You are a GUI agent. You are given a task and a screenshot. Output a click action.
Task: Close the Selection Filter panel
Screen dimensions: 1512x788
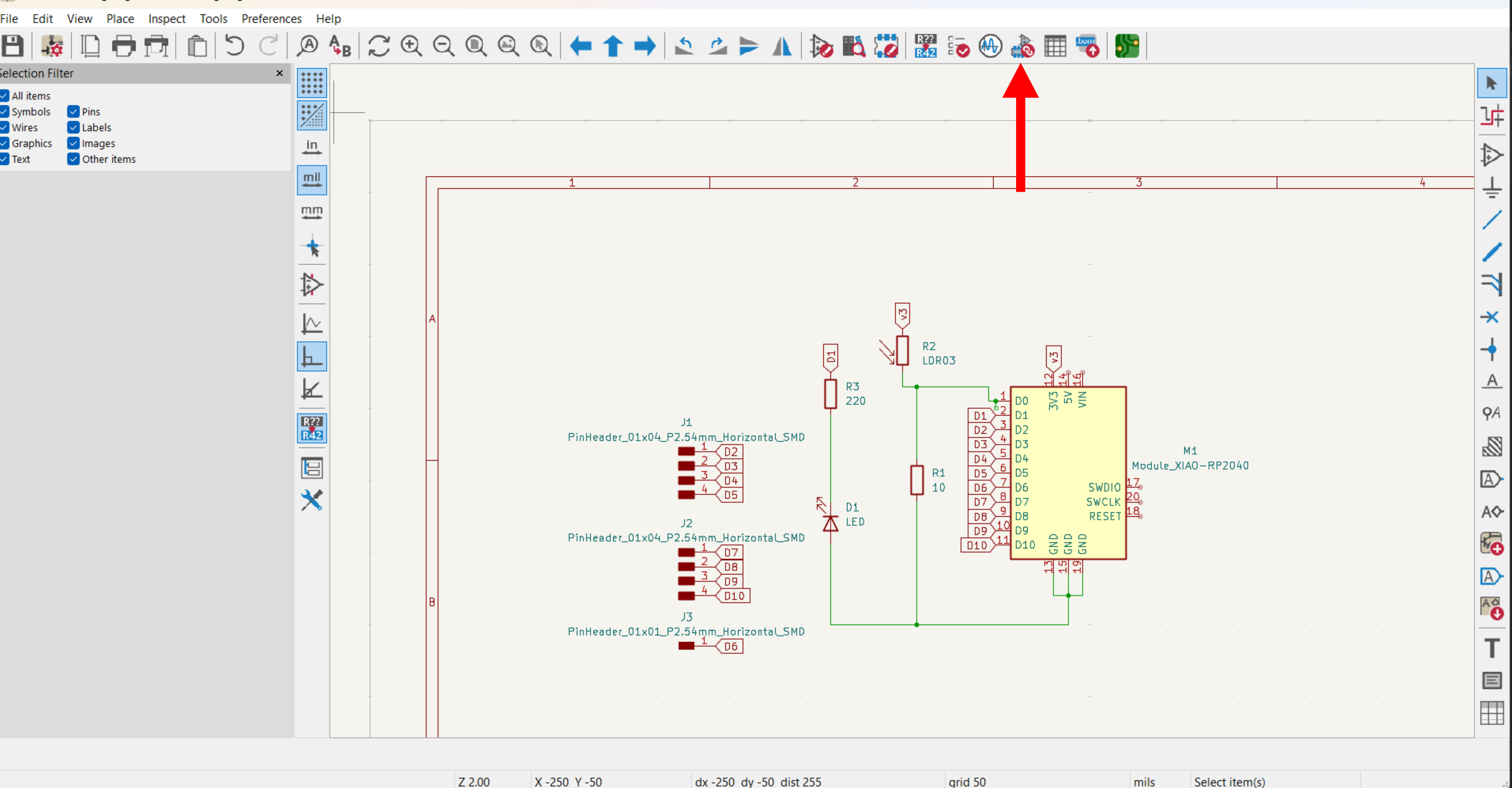pos(279,73)
